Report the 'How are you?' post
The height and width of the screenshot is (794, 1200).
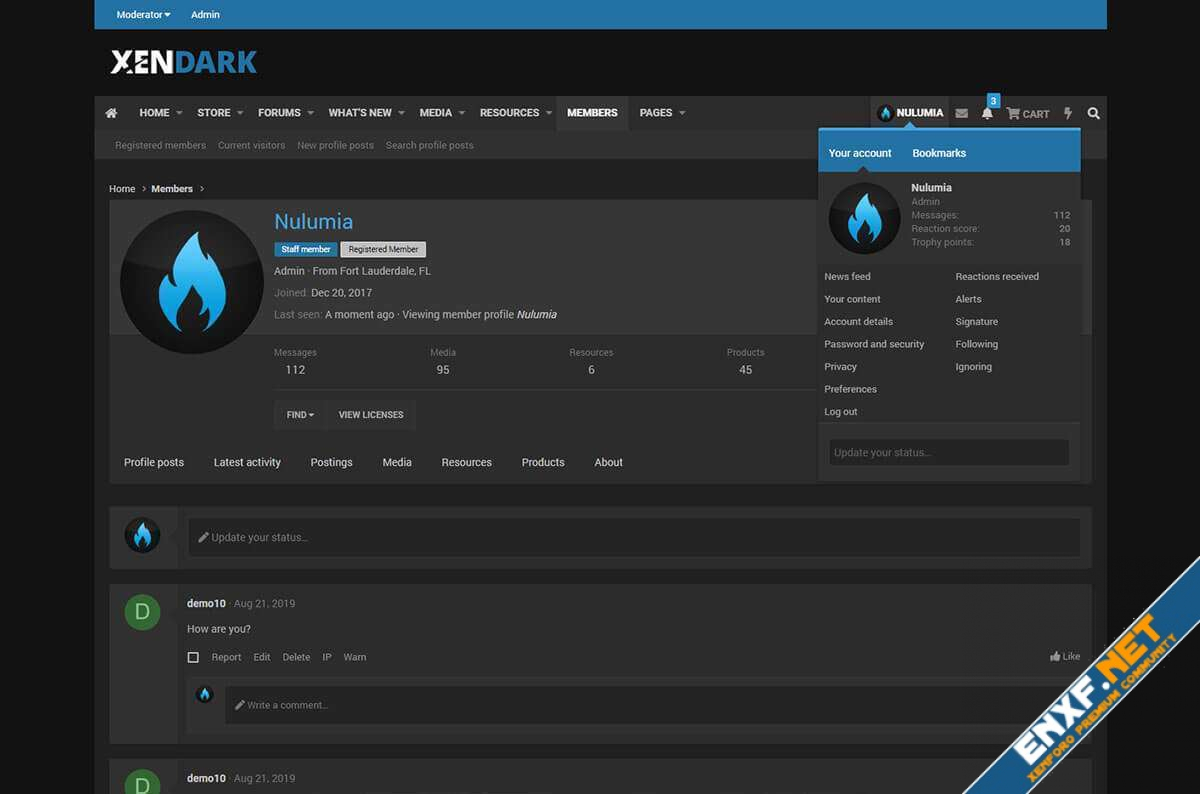[226, 657]
